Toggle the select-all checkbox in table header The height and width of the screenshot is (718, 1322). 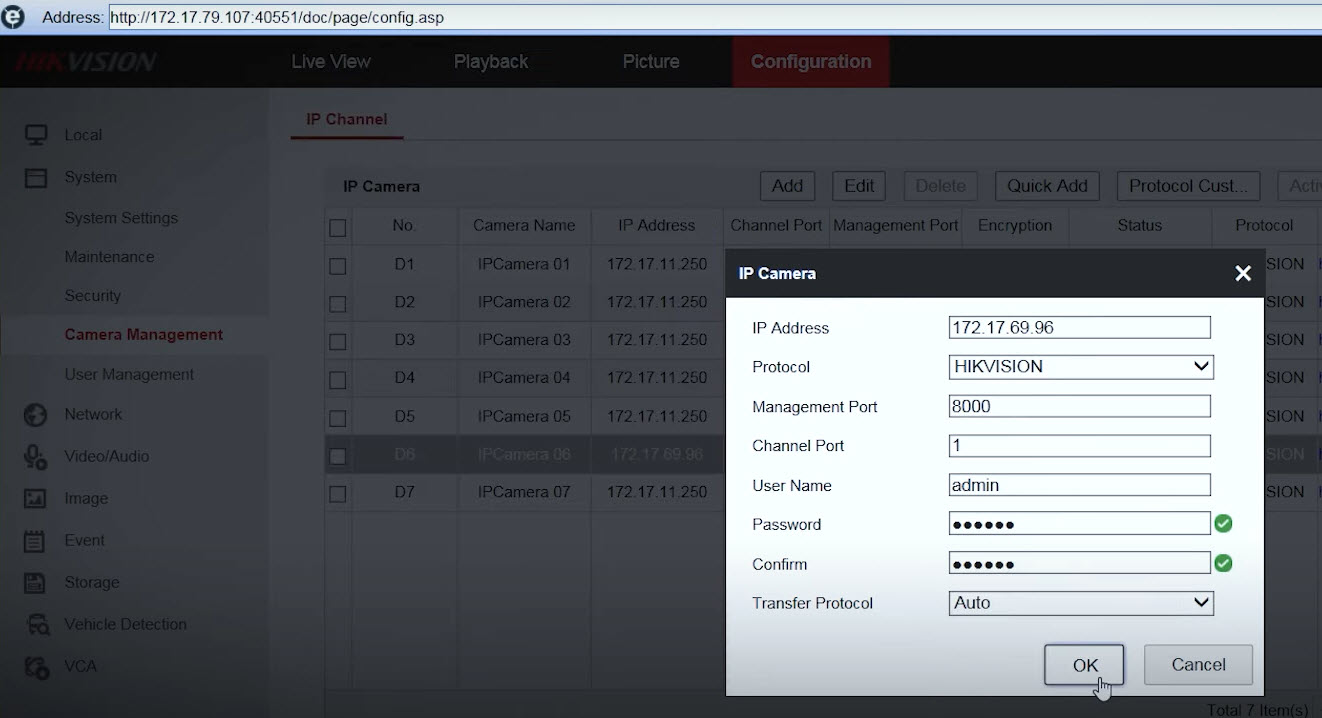pyautogui.click(x=338, y=228)
